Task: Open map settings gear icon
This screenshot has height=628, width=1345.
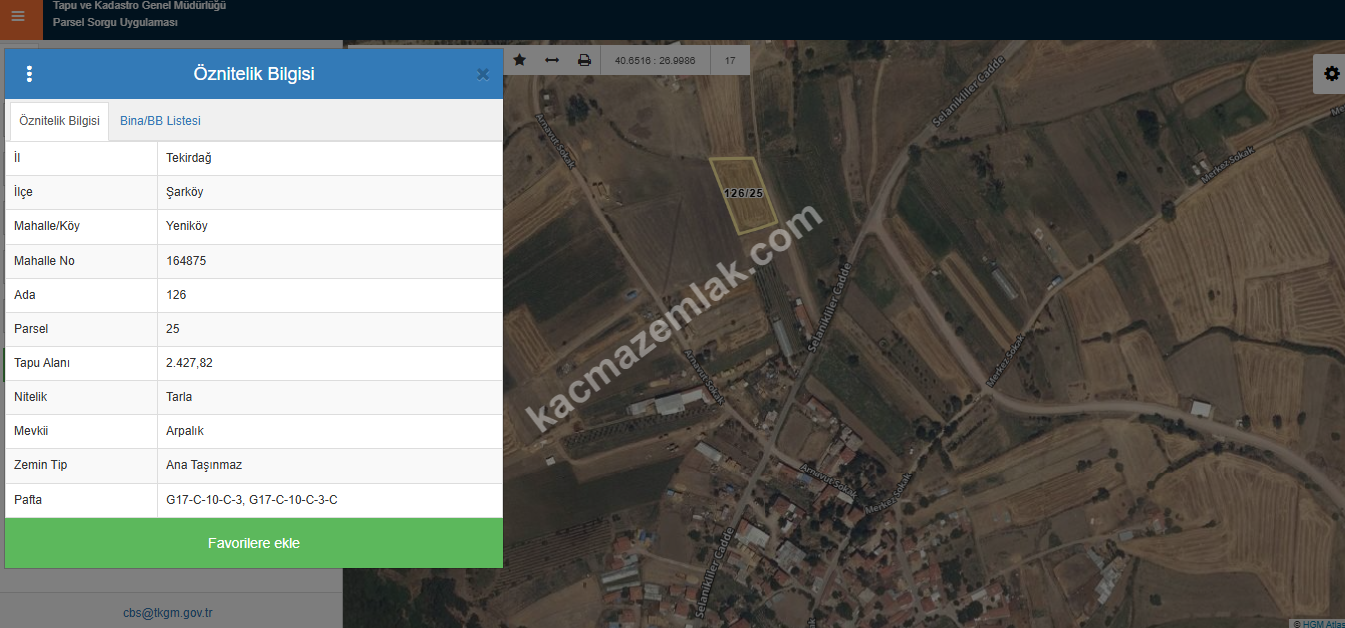Action: (1331, 74)
